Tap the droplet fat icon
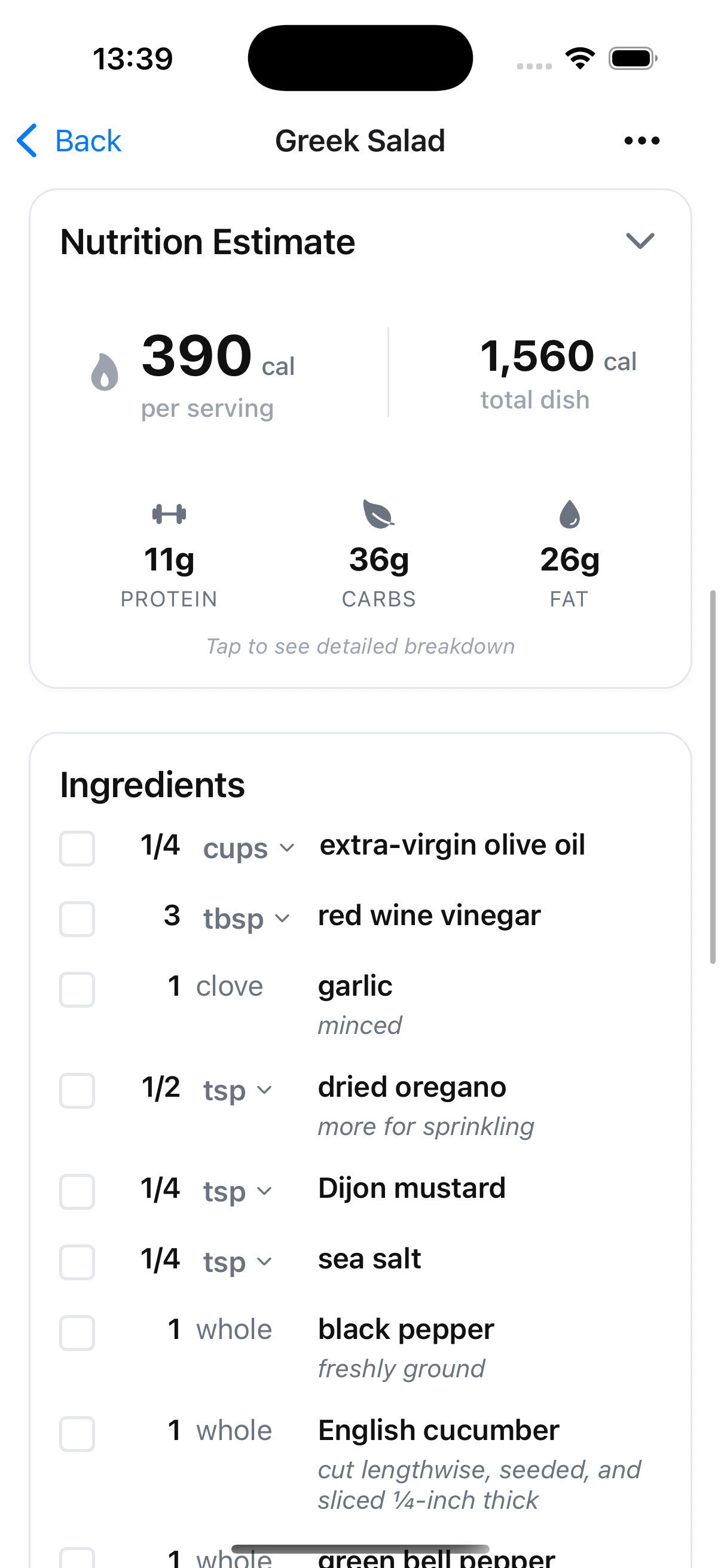The height and width of the screenshot is (1568, 721). [x=570, y=514]
